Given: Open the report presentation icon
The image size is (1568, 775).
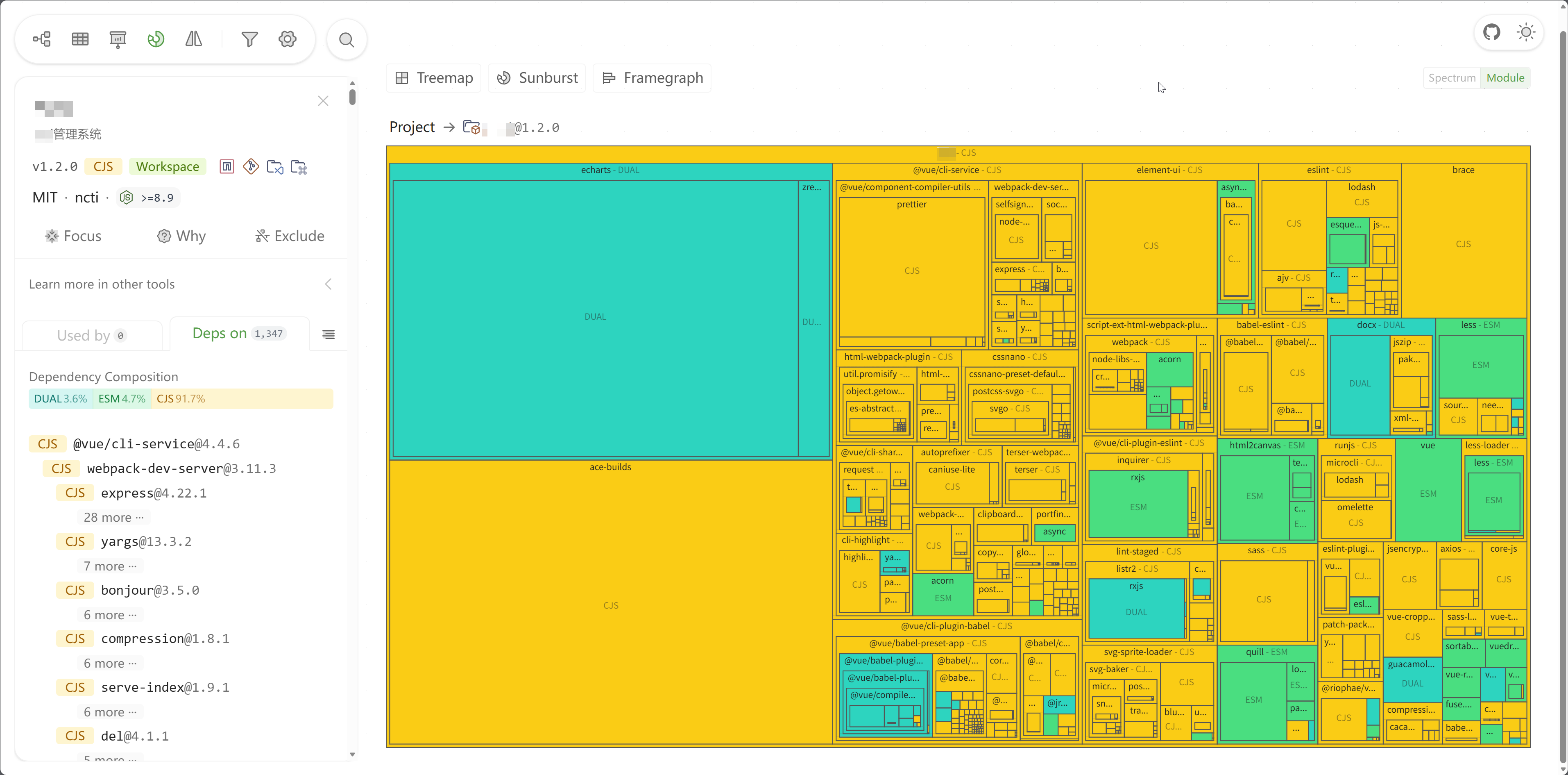Looking at the screenshot, I should 118,40.
